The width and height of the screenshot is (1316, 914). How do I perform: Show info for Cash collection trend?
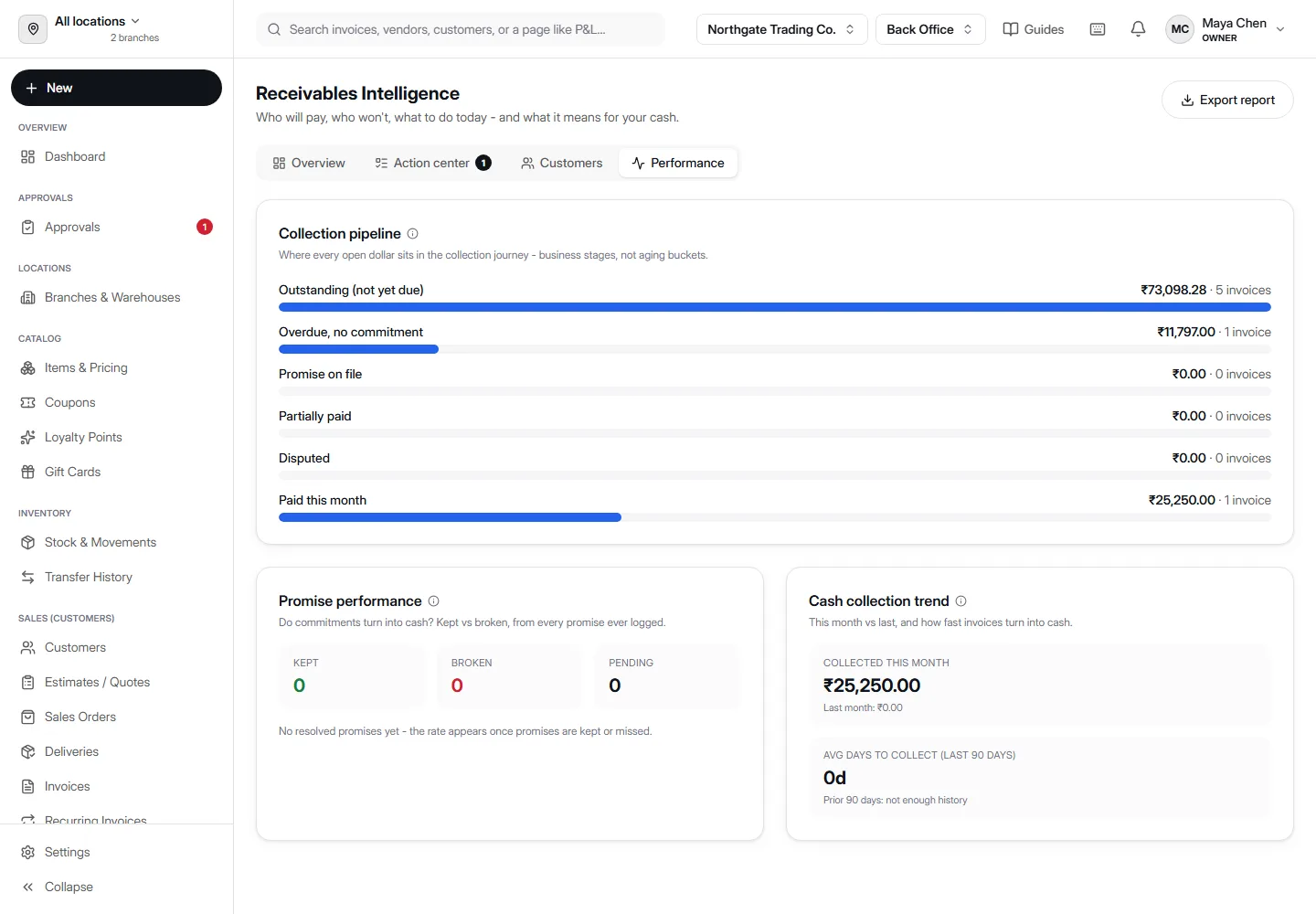(961, 601)
